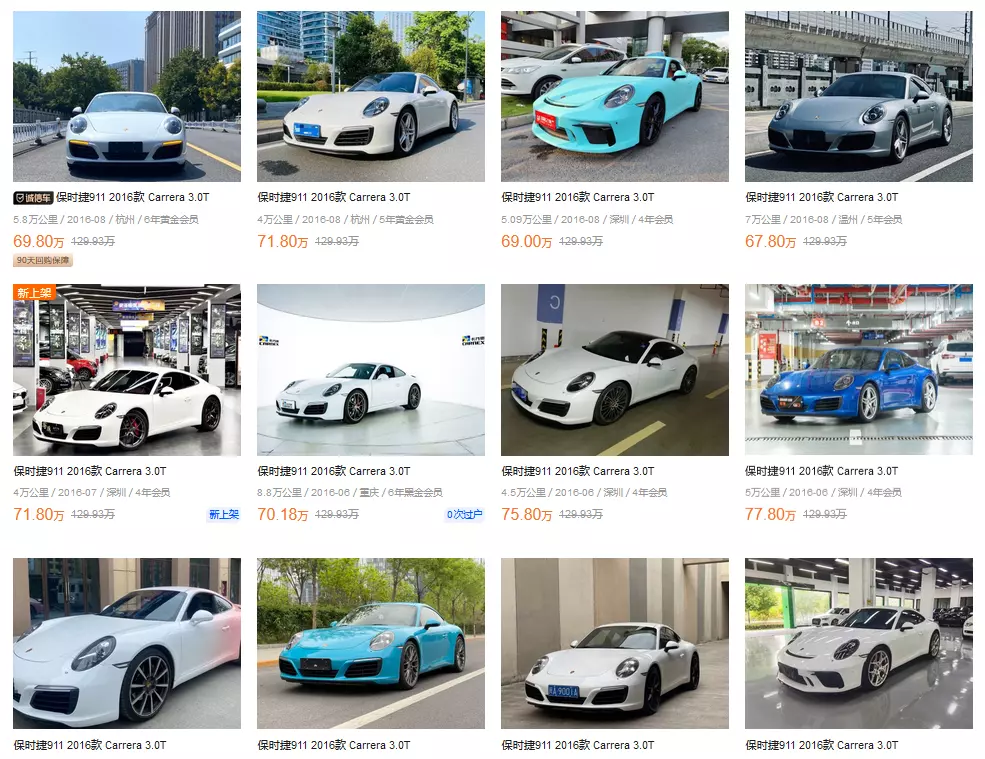Open the white Porsche on round turntable photo
Image resolution: width=985 pixels, height=759 pixels.
coord(371,369)
